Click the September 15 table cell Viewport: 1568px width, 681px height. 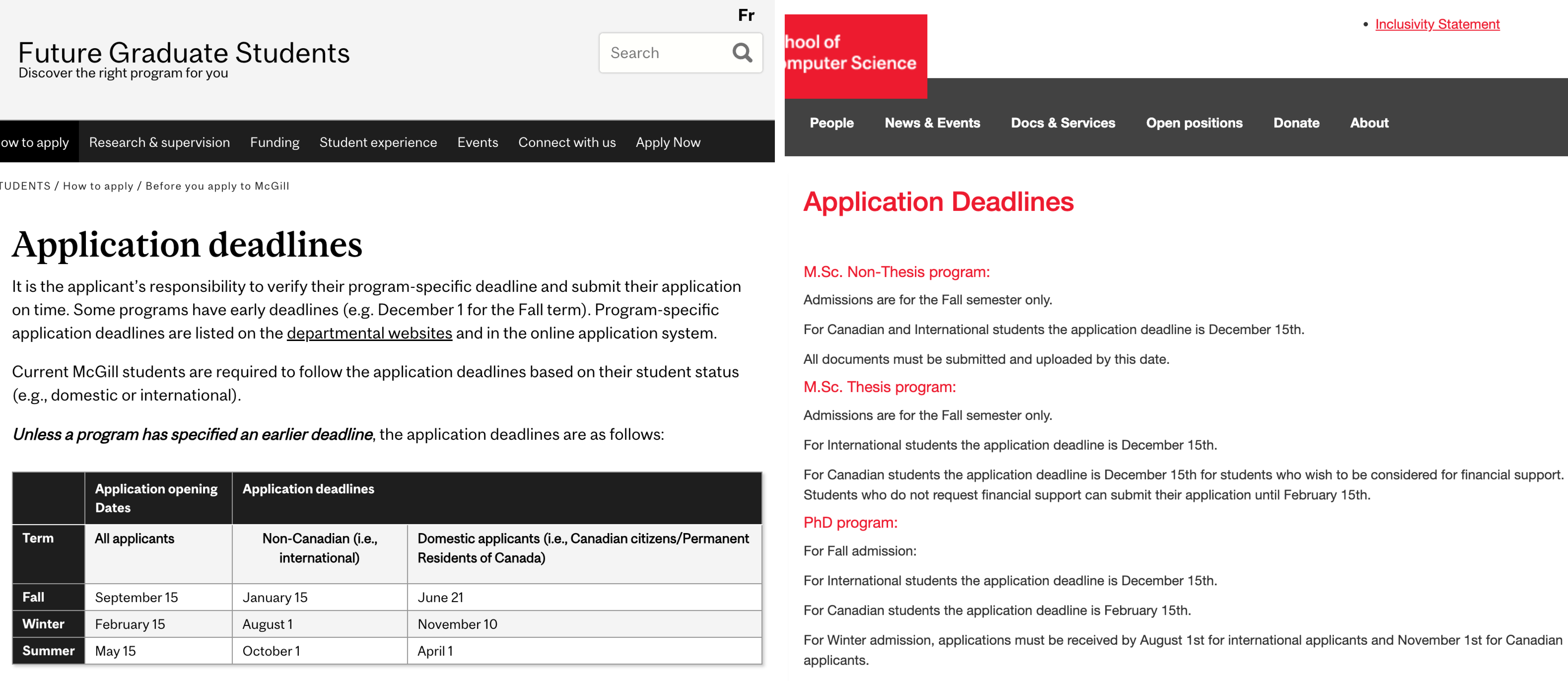[158, 597]
